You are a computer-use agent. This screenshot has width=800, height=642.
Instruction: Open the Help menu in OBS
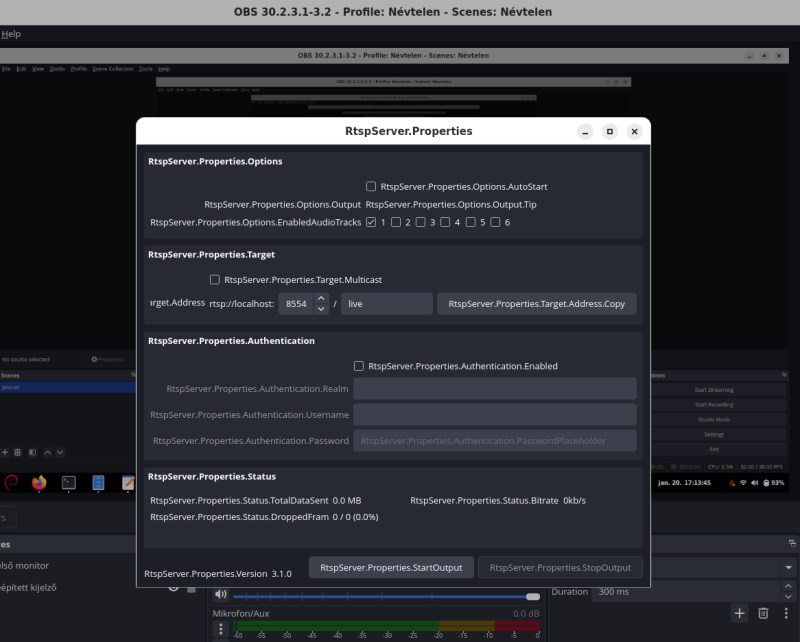(11, 34)
